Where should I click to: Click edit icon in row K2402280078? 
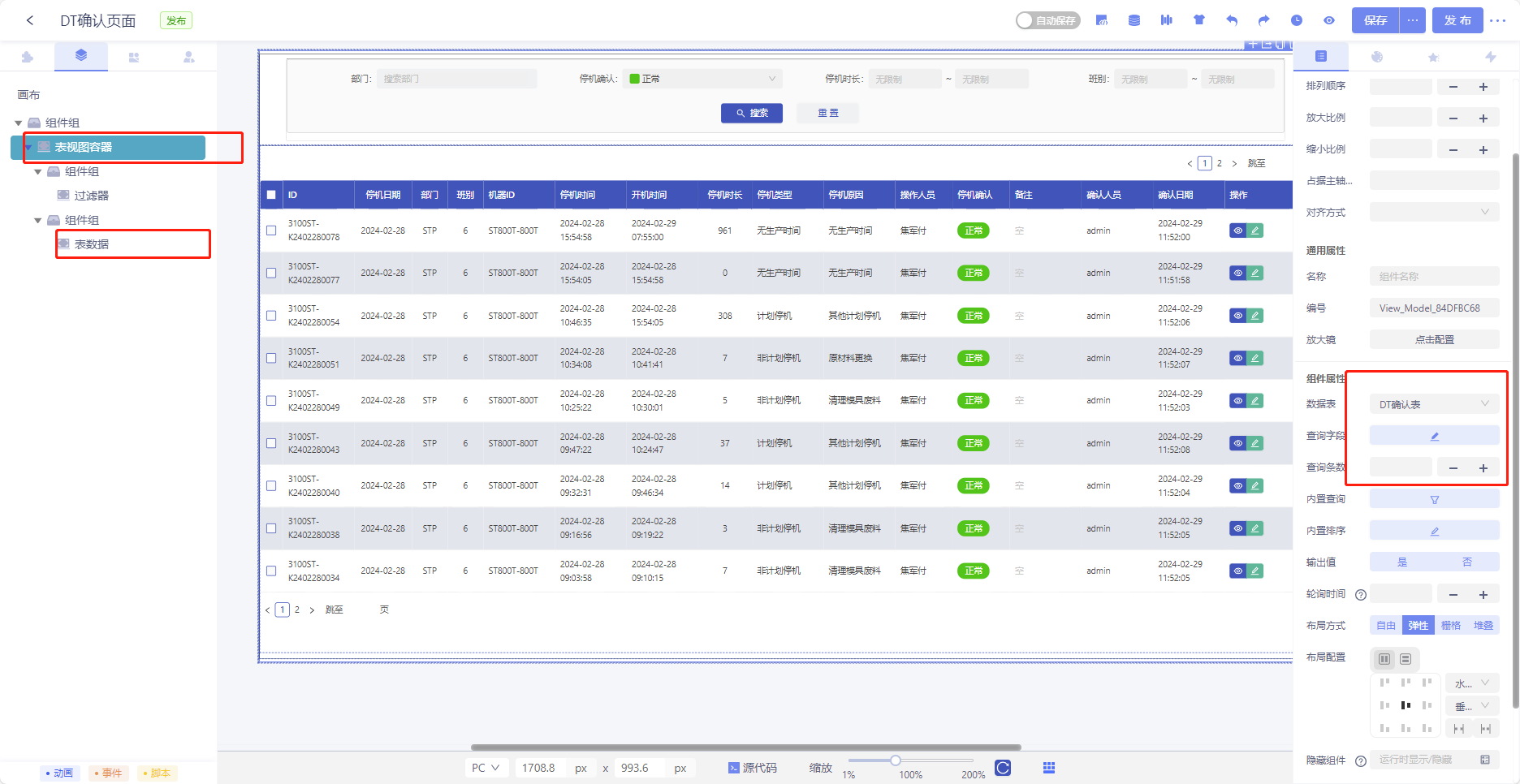[x=1255, y=230]
